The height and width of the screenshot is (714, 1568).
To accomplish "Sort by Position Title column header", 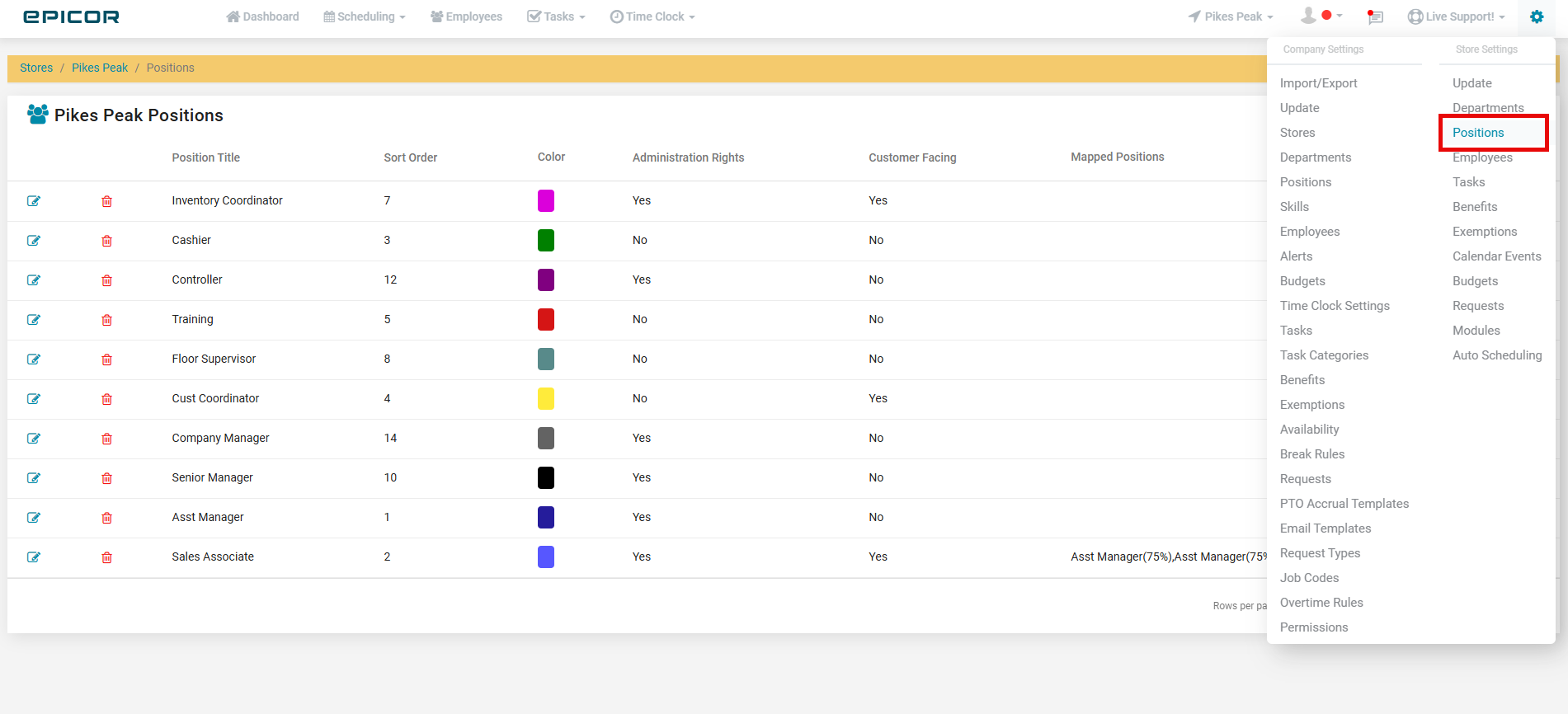I will point(205,157).
